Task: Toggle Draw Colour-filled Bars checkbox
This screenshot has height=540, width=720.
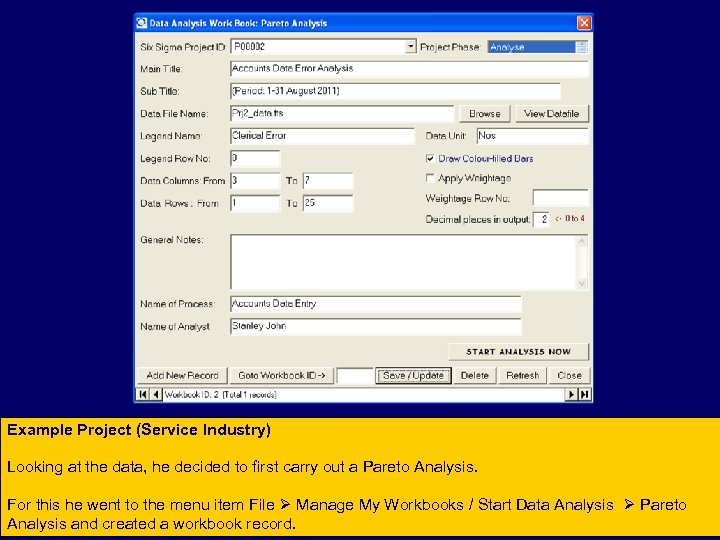Action: point(430,158)
